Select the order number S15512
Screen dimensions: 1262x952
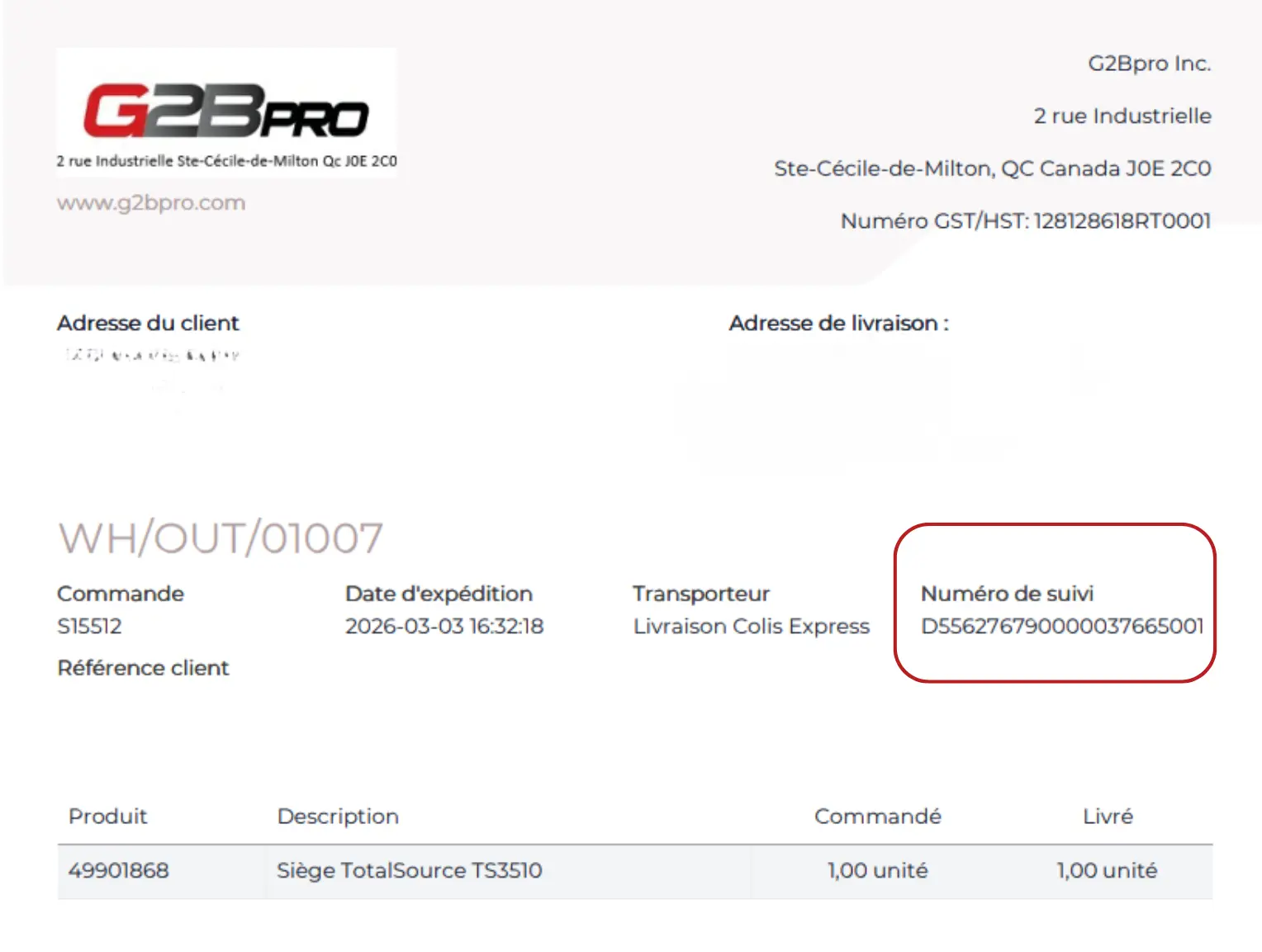(89, 627)
